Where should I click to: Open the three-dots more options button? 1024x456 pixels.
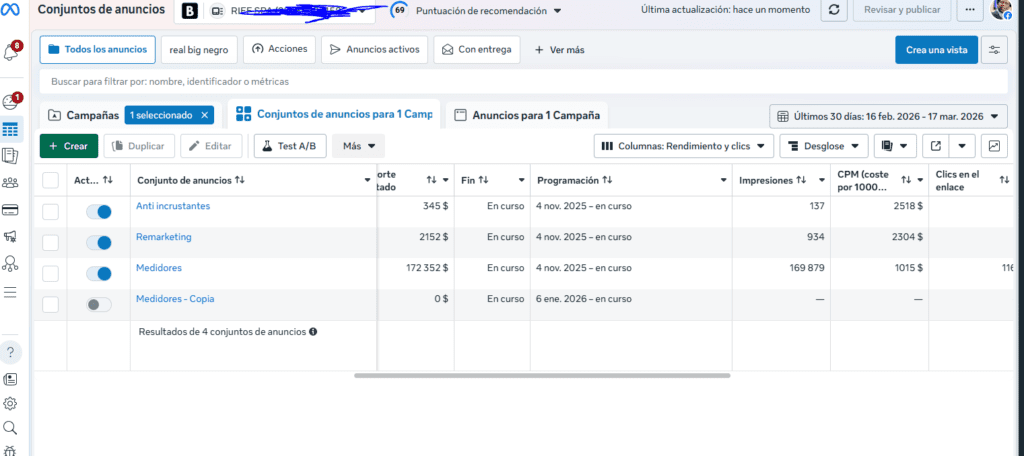coord(970,10)
